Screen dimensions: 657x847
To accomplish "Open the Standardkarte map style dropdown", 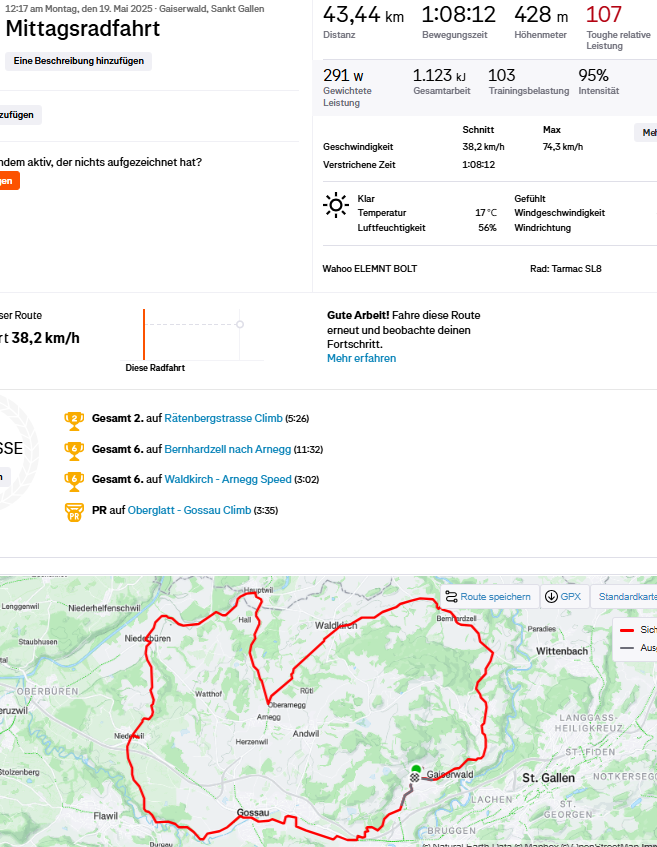I will coord(625,597).
